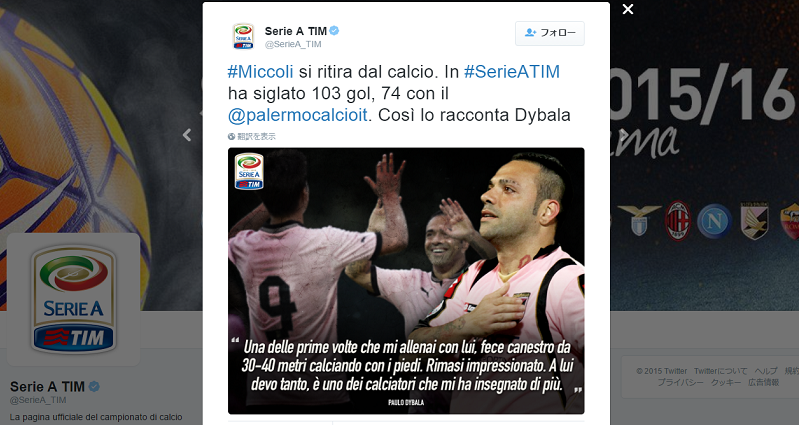Click the large Serie A TIM profile picture
The height and width of the screenshot is (425, 799).
click(73, 300)
